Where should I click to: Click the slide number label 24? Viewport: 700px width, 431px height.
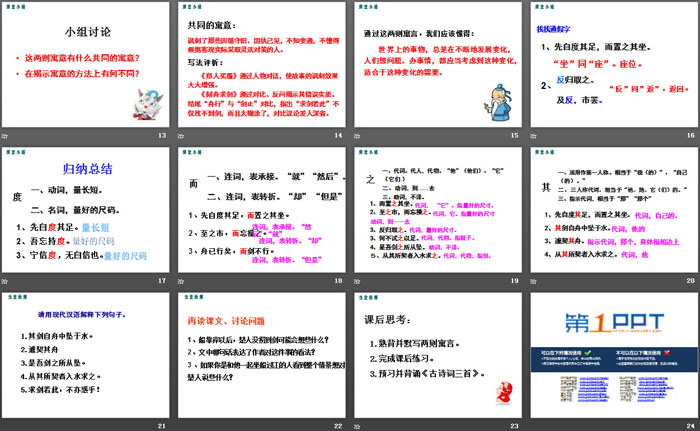pos(691,426)
